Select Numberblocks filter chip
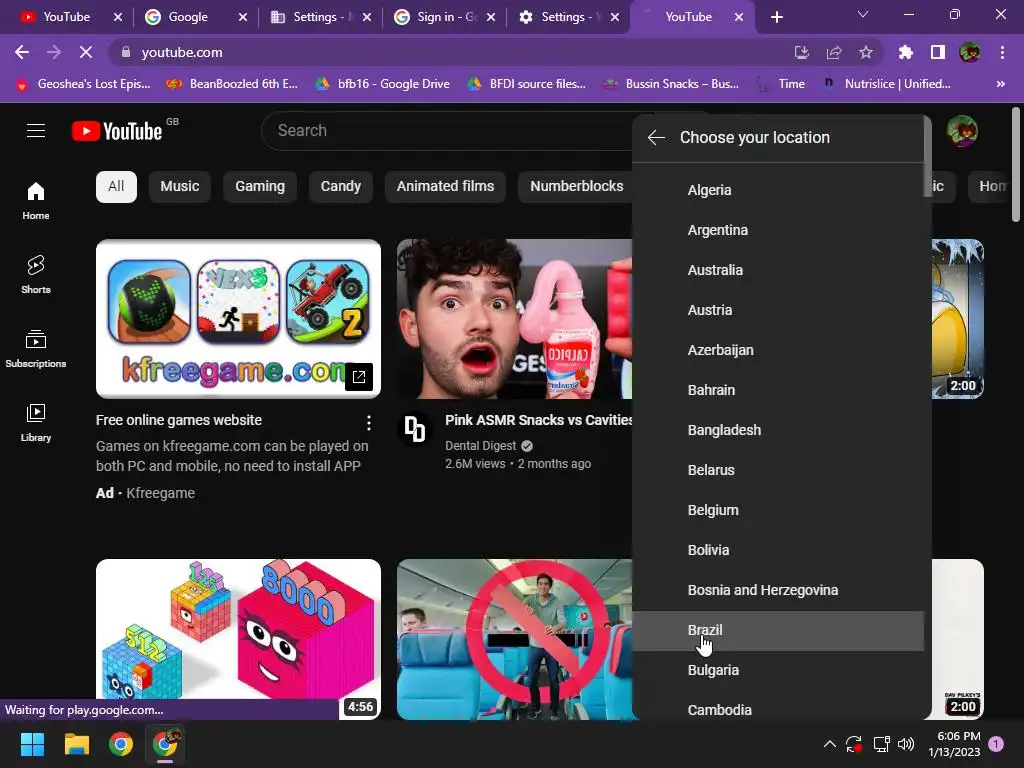 coord(577,186)
